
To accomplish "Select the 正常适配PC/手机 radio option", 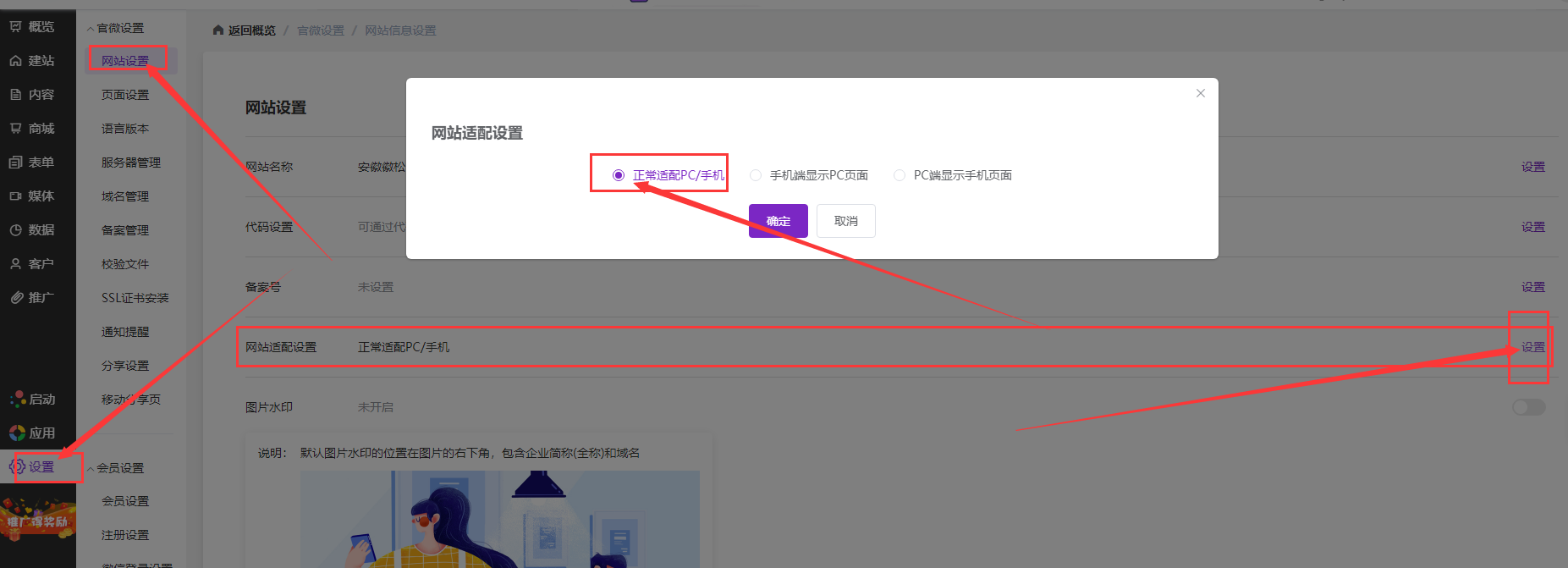I will tap(619, 175).
